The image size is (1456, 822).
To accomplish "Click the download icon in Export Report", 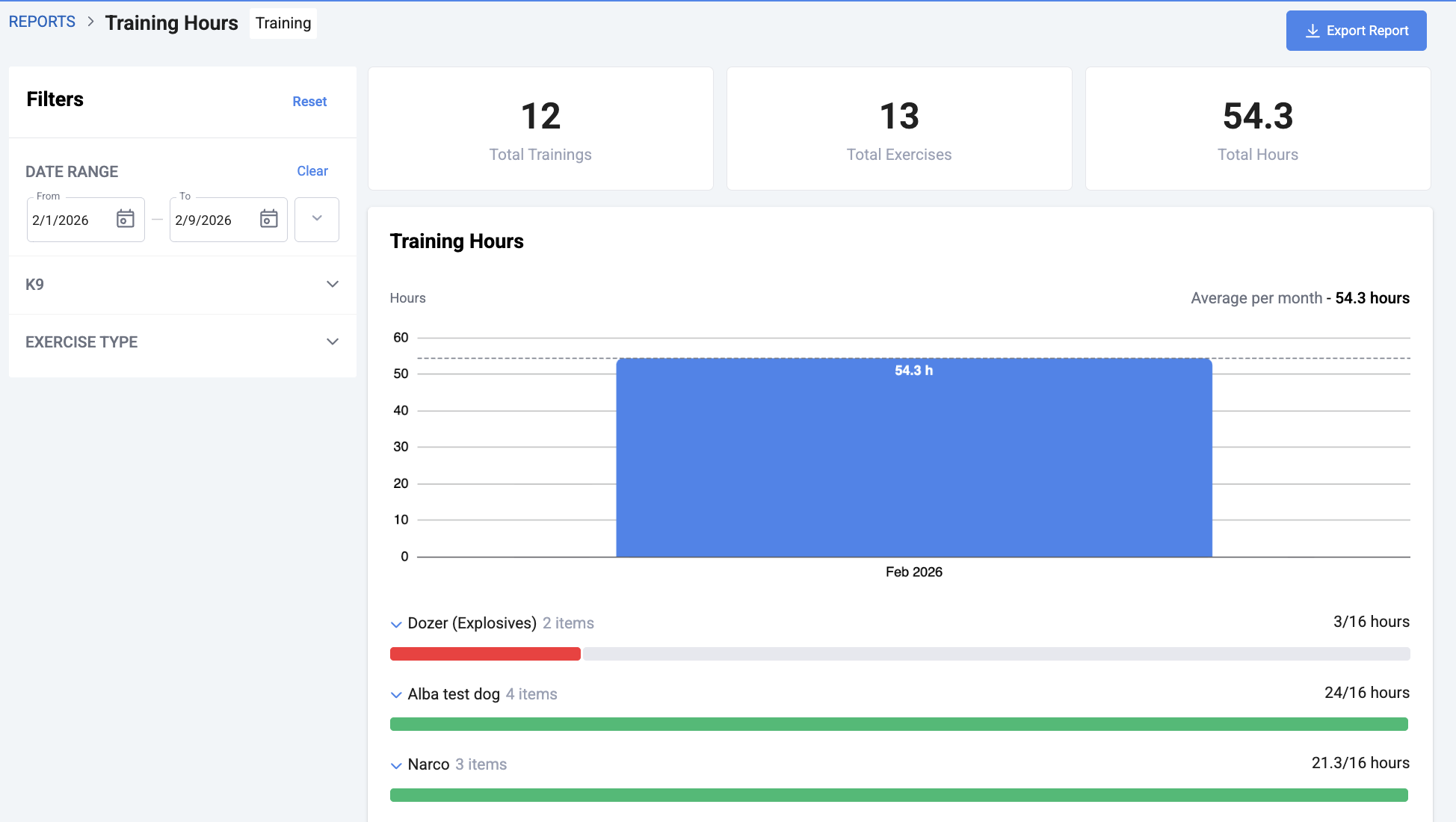I will 1312,31.
